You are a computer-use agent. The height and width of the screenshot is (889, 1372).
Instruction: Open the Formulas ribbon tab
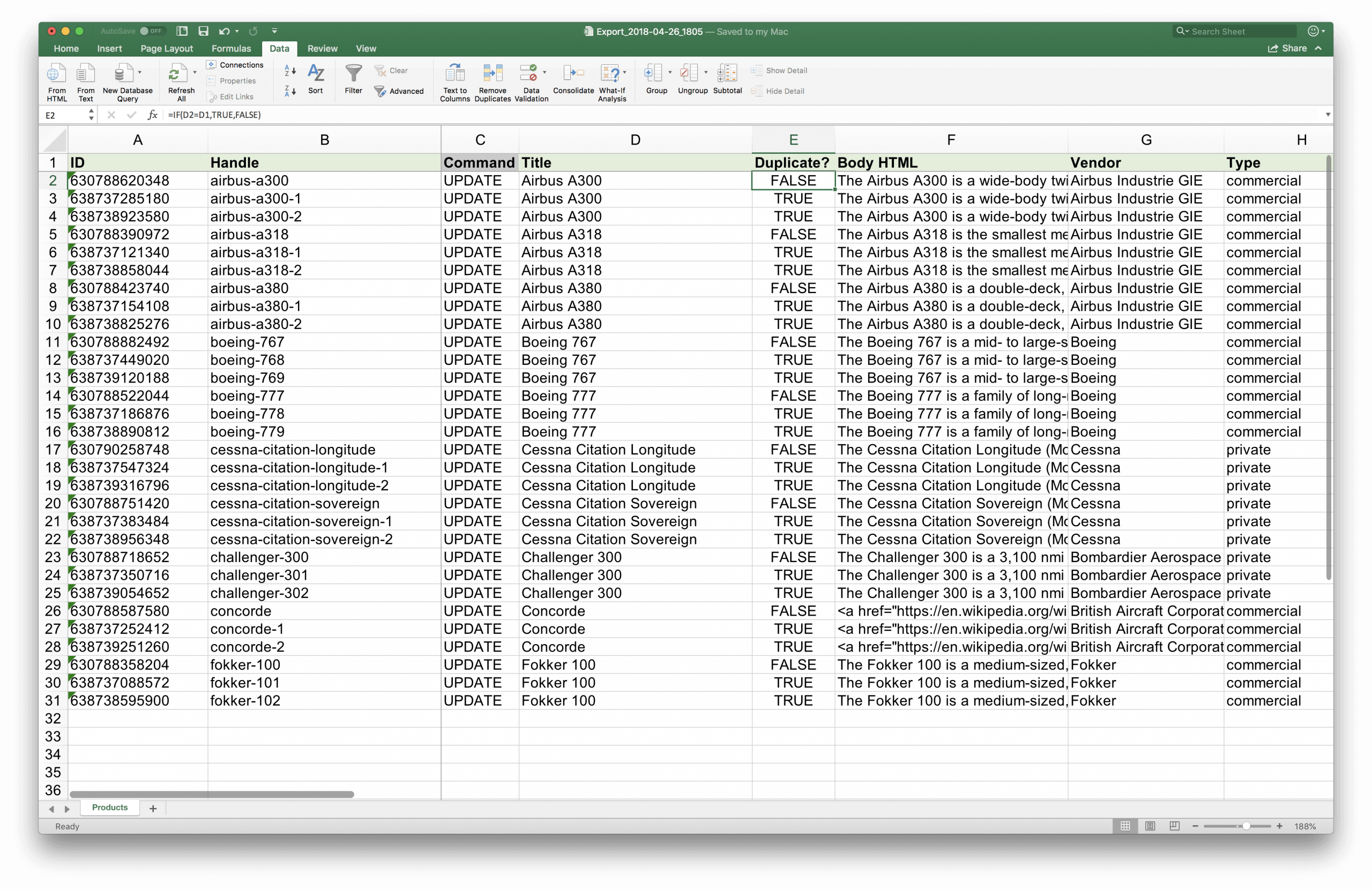point(230,48)
